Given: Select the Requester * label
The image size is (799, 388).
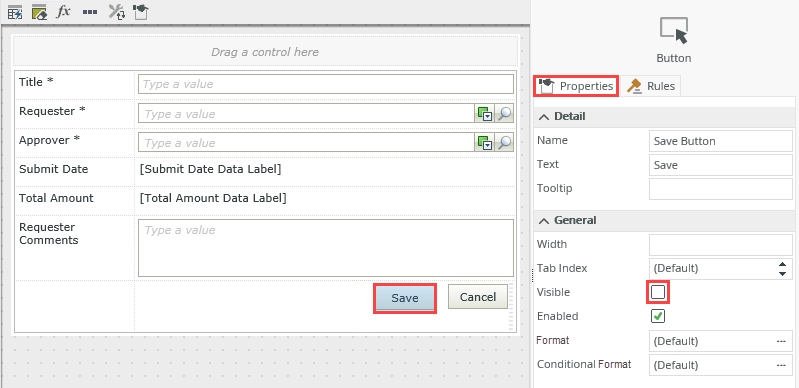Looking at the screenshot, I should click(52, 111).
